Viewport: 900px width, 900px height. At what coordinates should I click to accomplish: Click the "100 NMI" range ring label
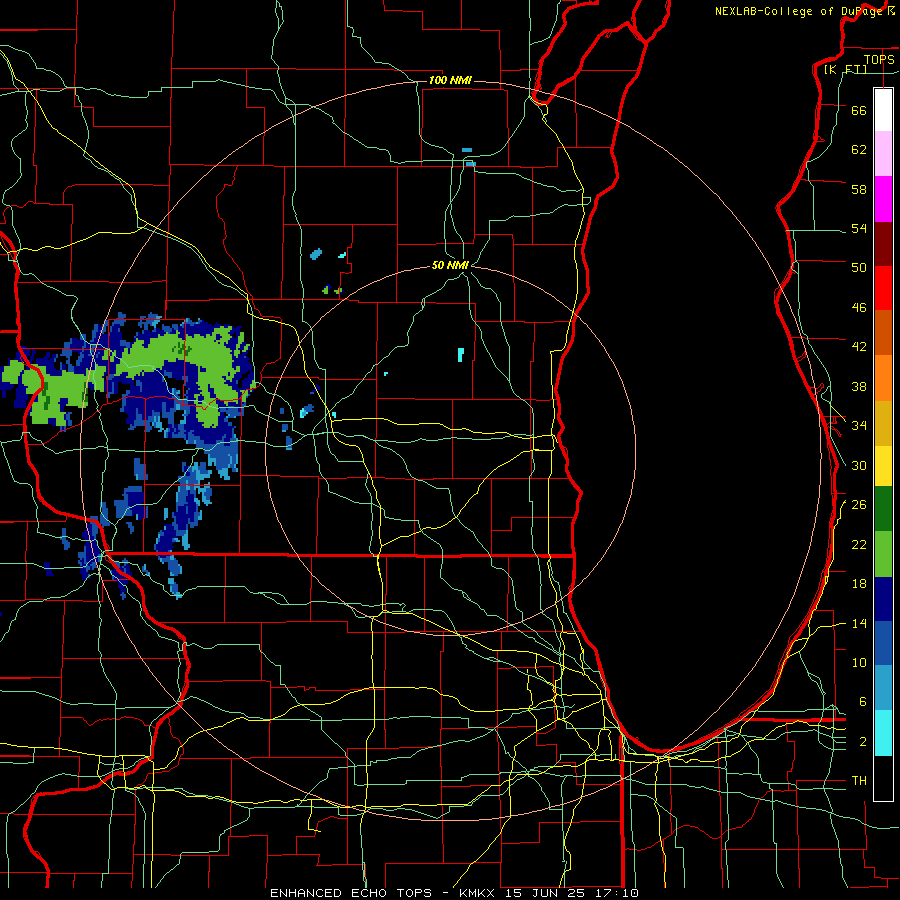tap(450, 80)
